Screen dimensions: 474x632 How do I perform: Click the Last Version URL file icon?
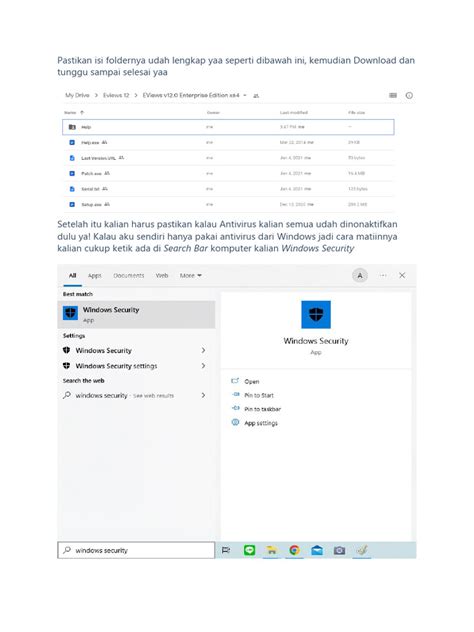tap(72, 158)
